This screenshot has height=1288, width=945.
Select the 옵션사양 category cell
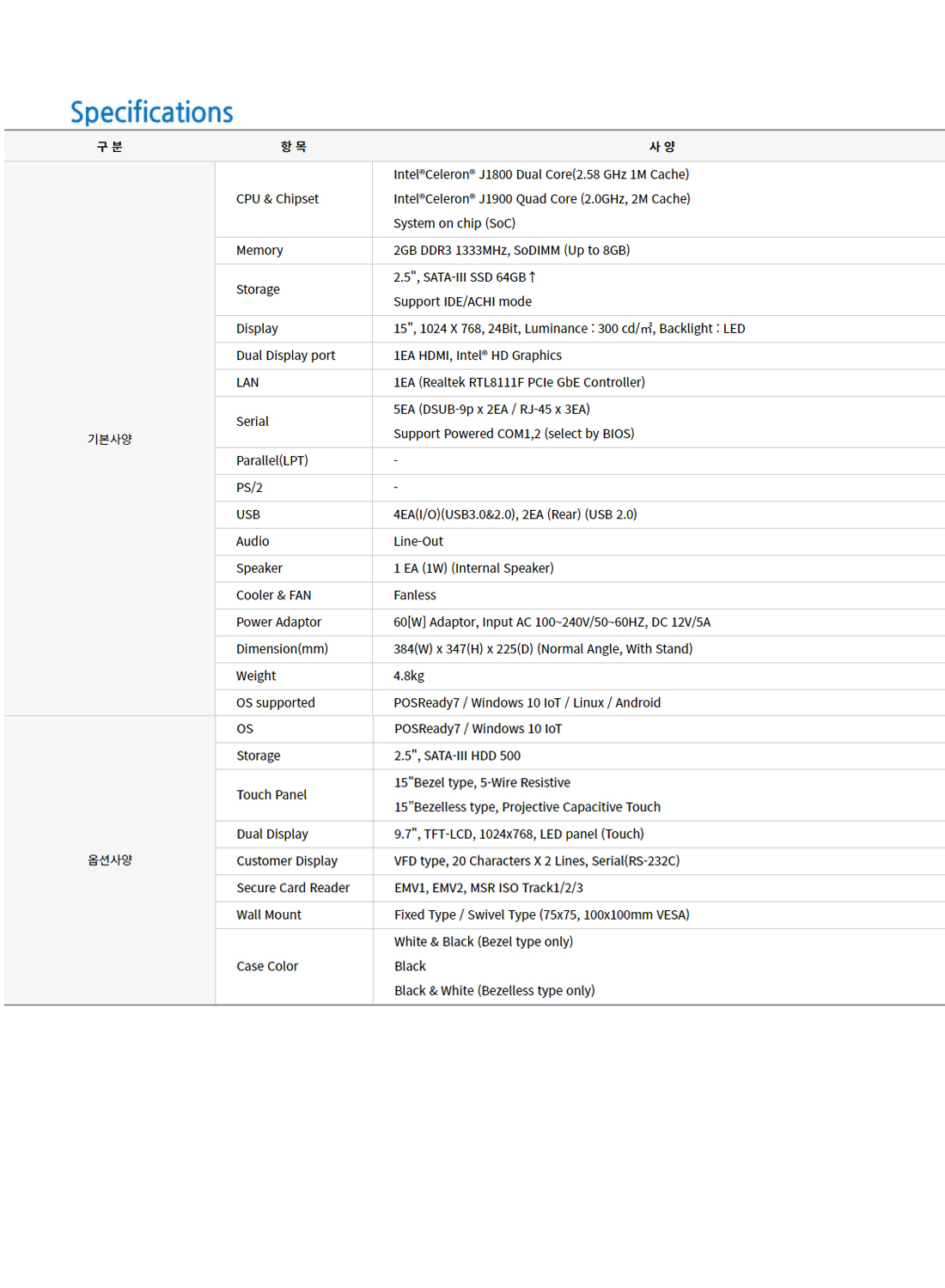point(110,860)
